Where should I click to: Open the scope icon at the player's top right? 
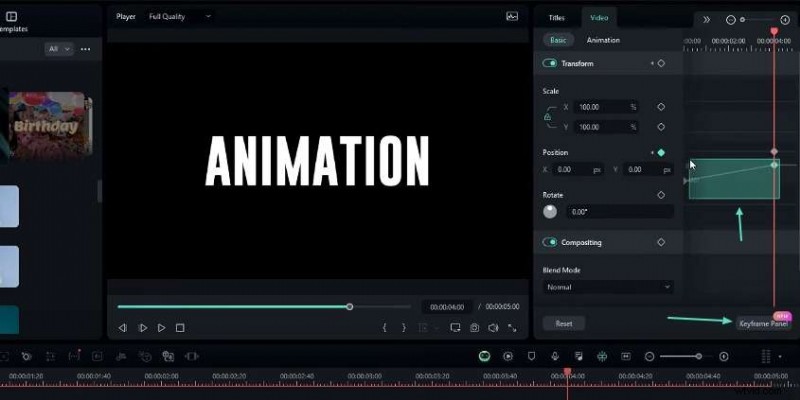pyautogui.click(x=512, y=17)
